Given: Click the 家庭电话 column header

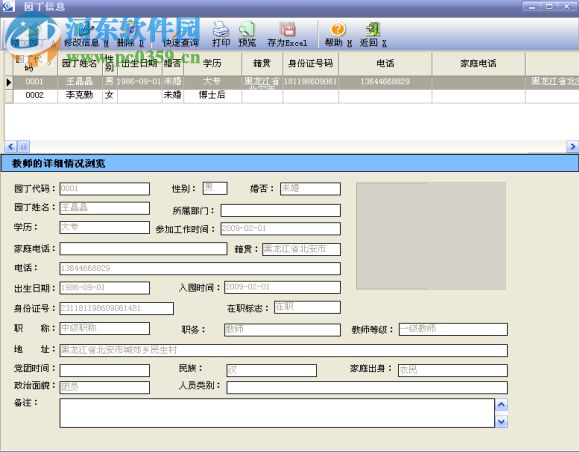Looking at the screenshot, I should tap(478, 63).
